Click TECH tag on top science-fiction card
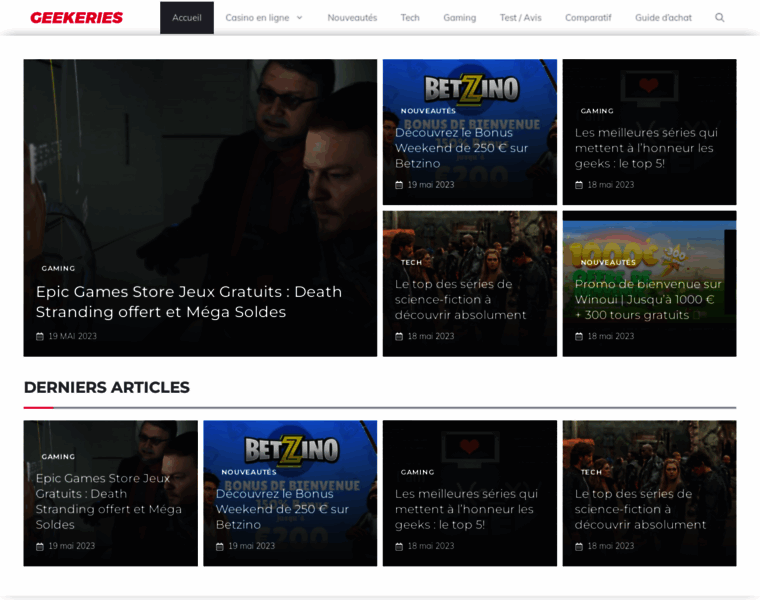The image size is (760, 600). (x=411, y=263)
